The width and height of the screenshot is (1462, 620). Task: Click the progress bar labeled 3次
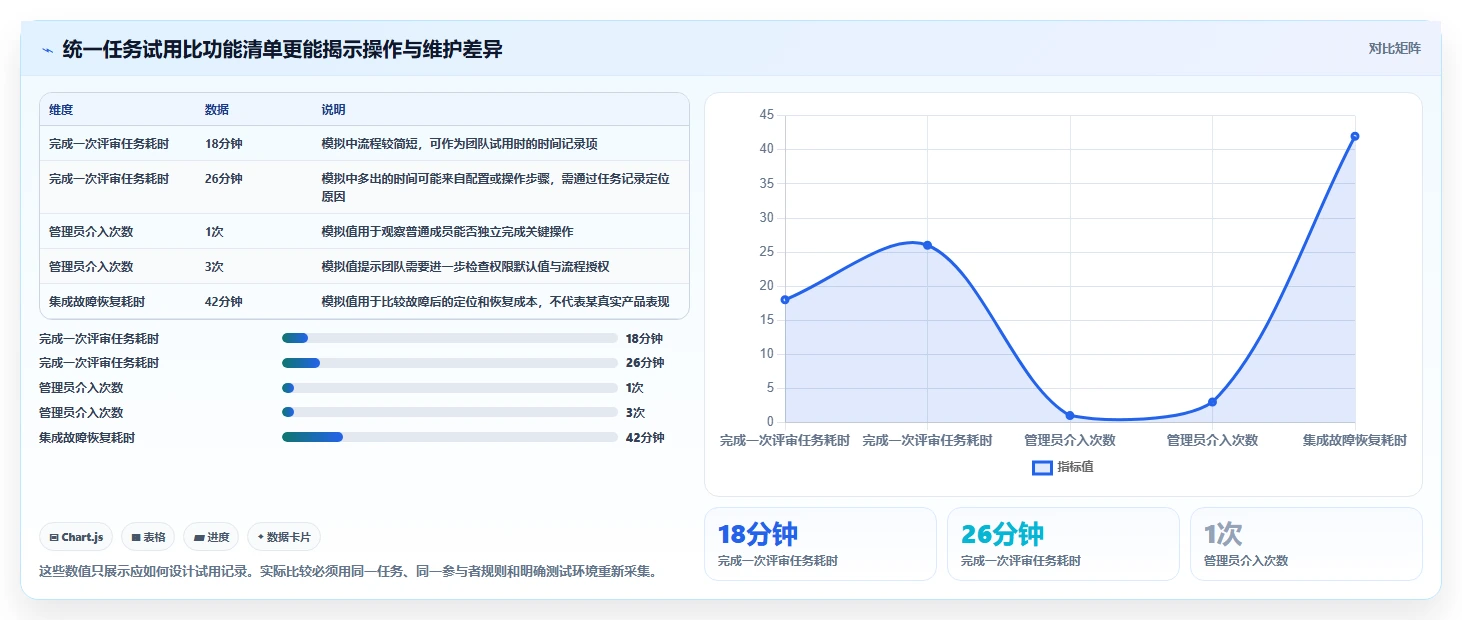pyautogui.click(x=450, y=412)
